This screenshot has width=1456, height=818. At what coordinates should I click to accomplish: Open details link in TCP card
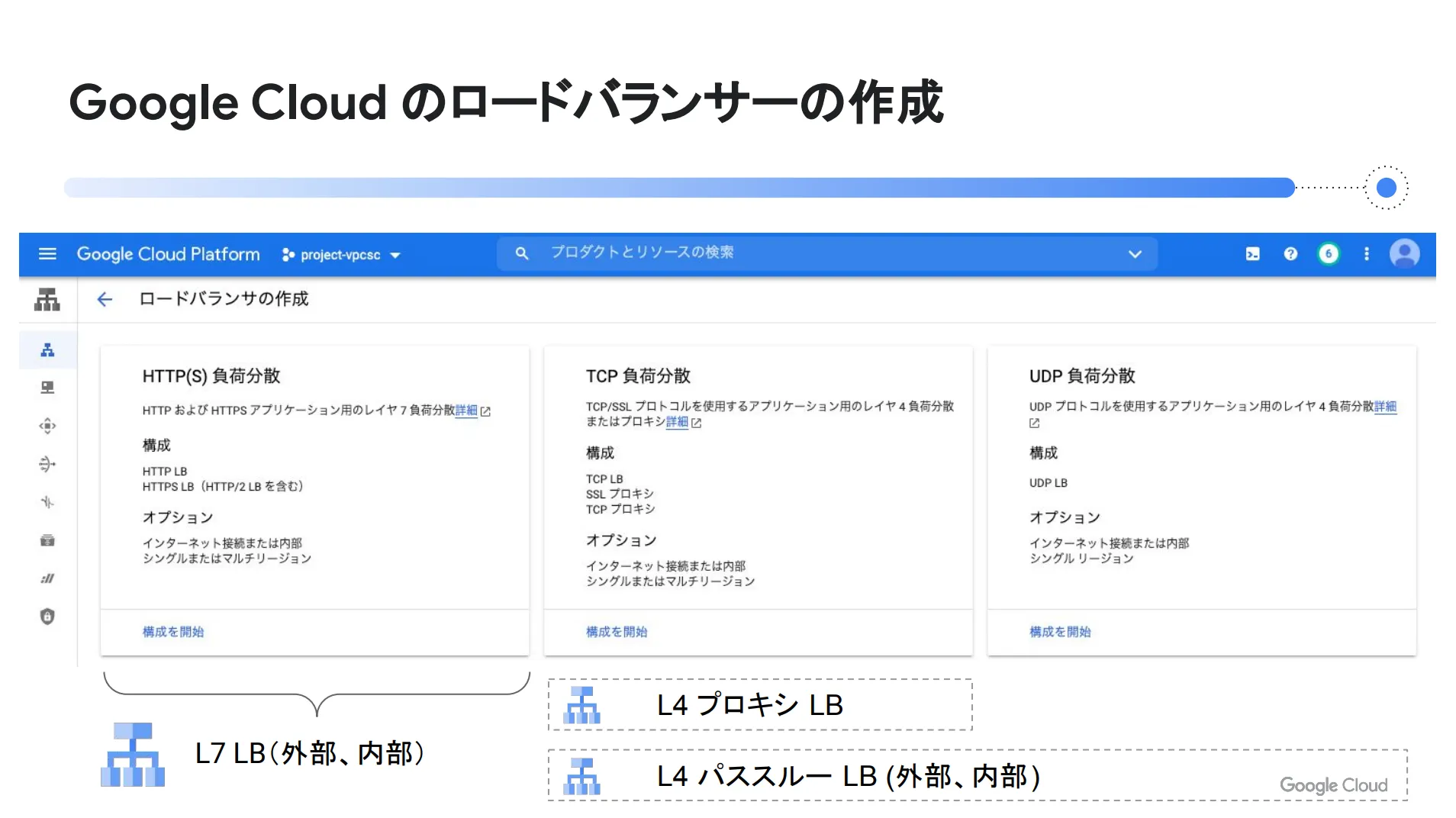(677, 422)
